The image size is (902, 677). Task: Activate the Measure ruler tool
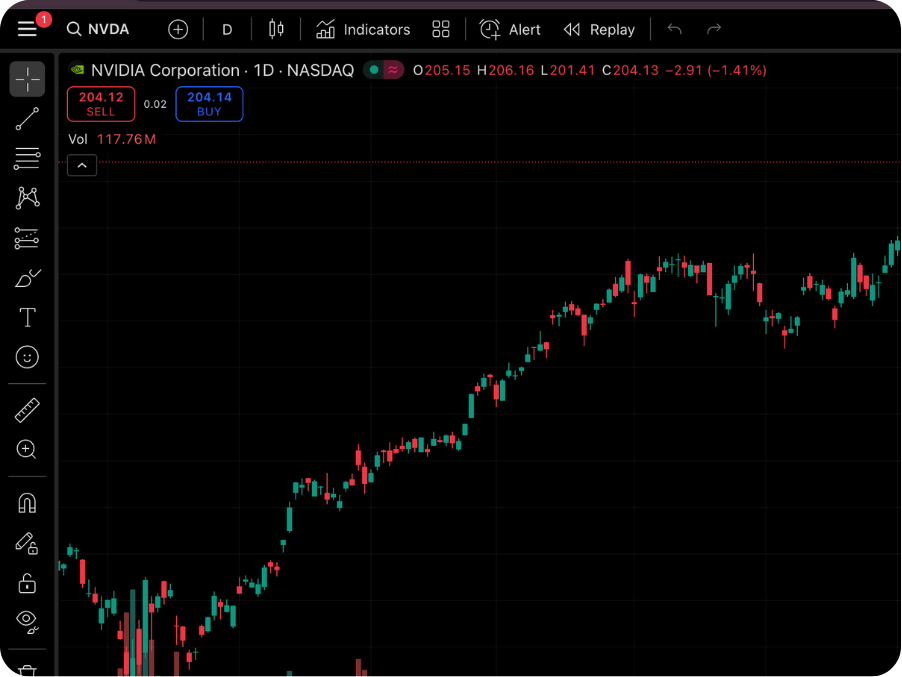tap(27, 410)
